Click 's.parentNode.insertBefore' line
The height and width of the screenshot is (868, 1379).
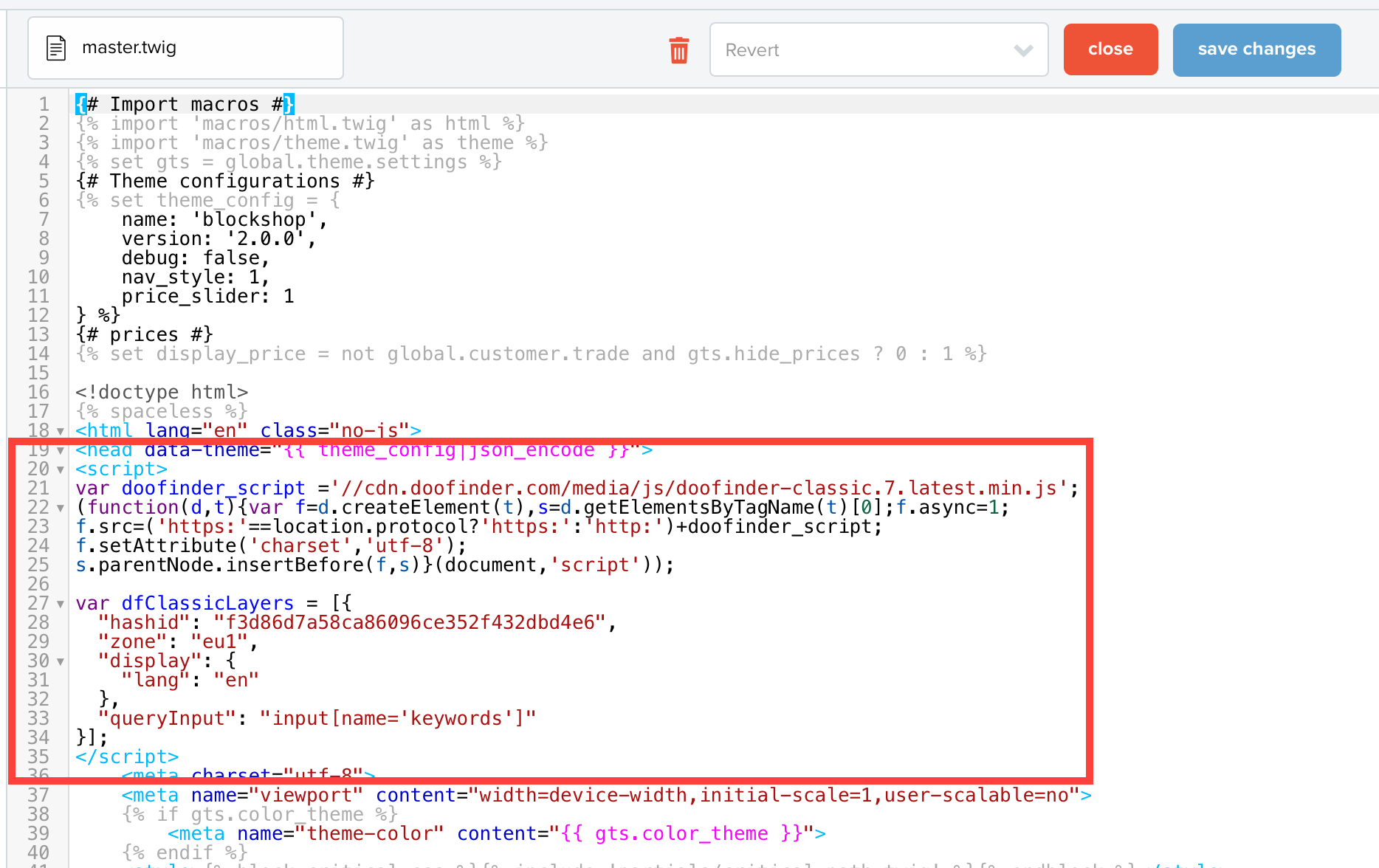pos(375,565)
